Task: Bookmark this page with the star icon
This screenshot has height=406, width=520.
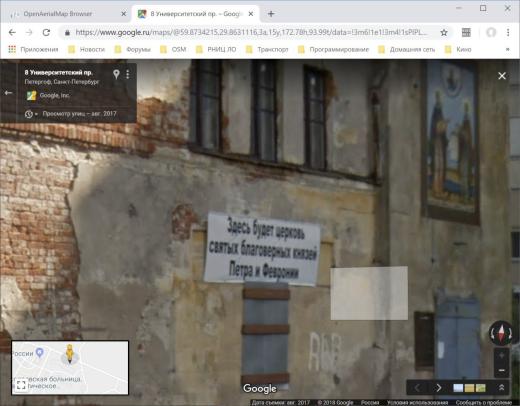Action: [444, 32]
